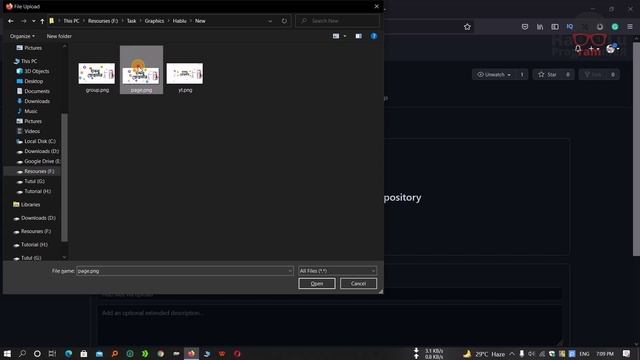Fork the repository

[x=593, y=75]
